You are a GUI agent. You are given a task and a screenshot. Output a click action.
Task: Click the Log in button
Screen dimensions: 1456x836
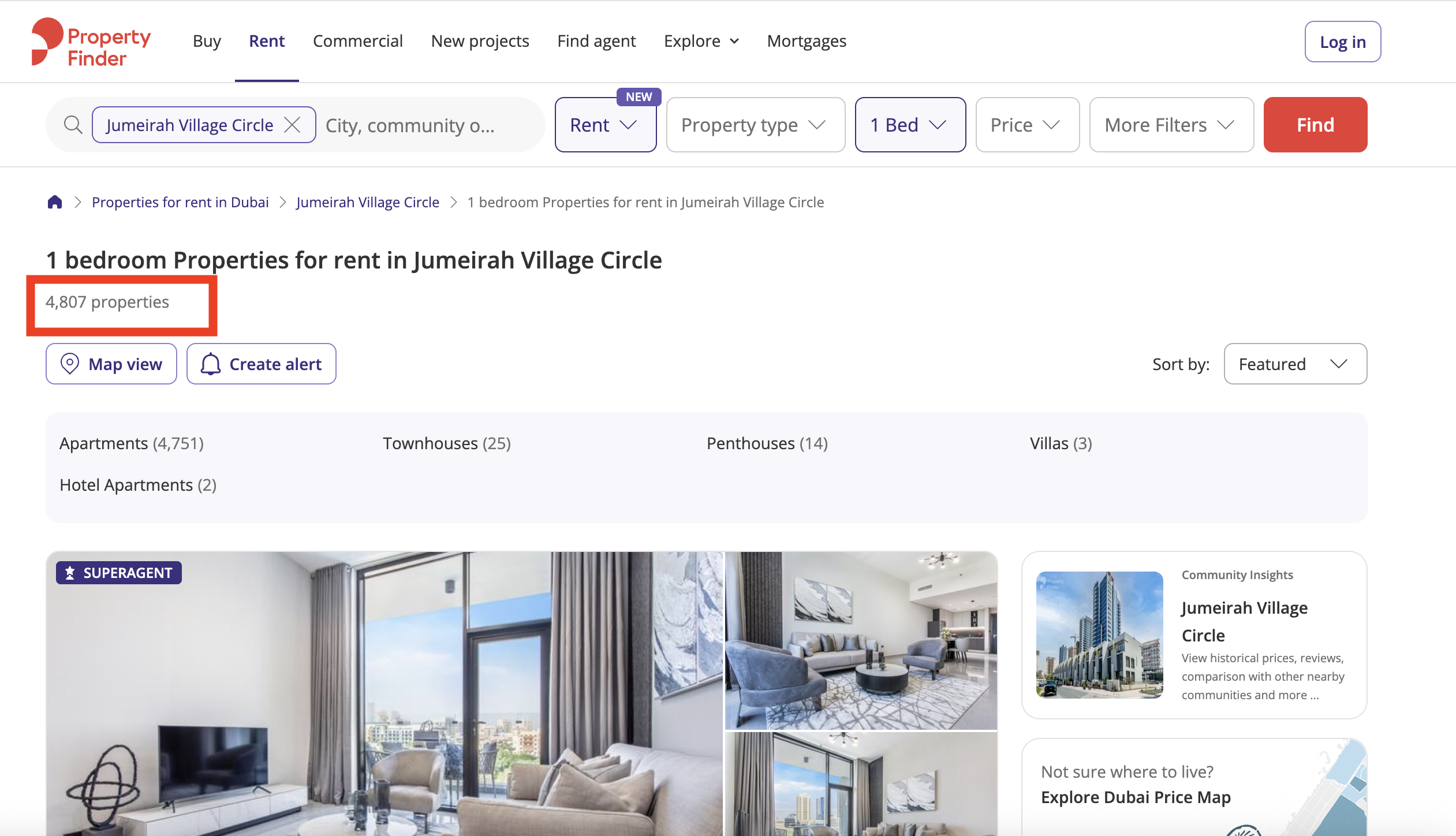click(x=1342, y=42)
